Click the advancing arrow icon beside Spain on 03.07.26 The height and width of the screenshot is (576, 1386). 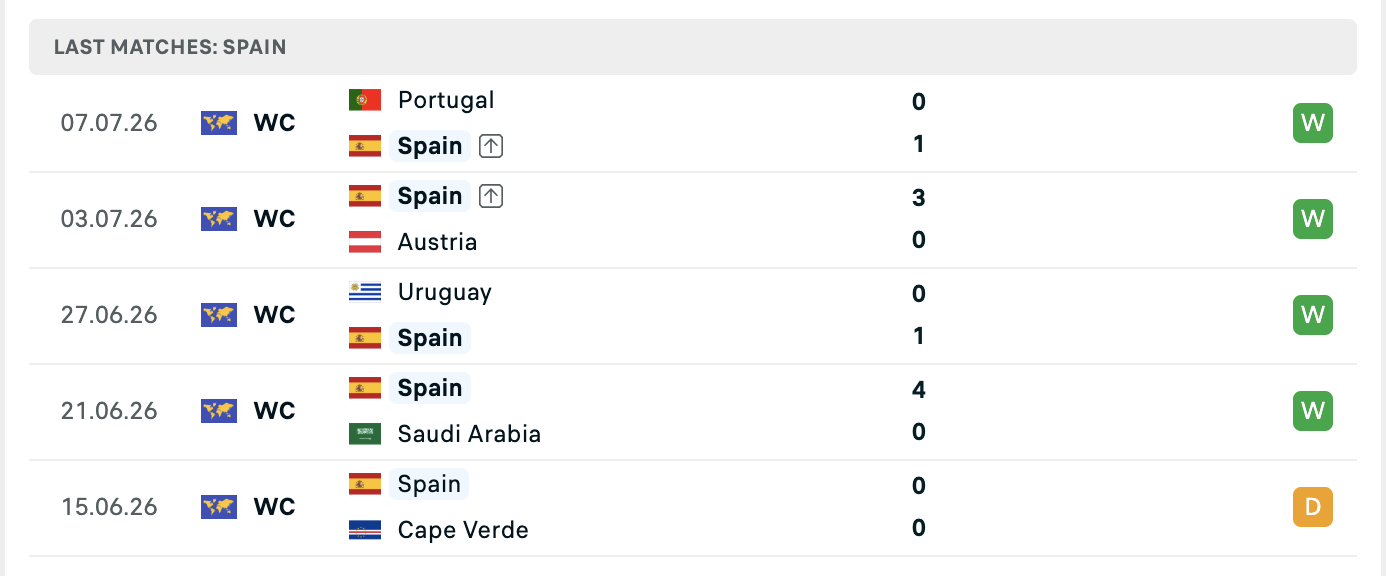coord(490,196)
